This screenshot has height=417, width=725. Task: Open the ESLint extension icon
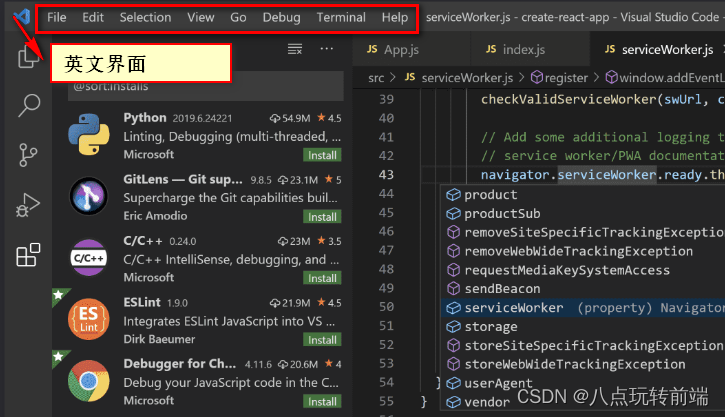[89, 319]
